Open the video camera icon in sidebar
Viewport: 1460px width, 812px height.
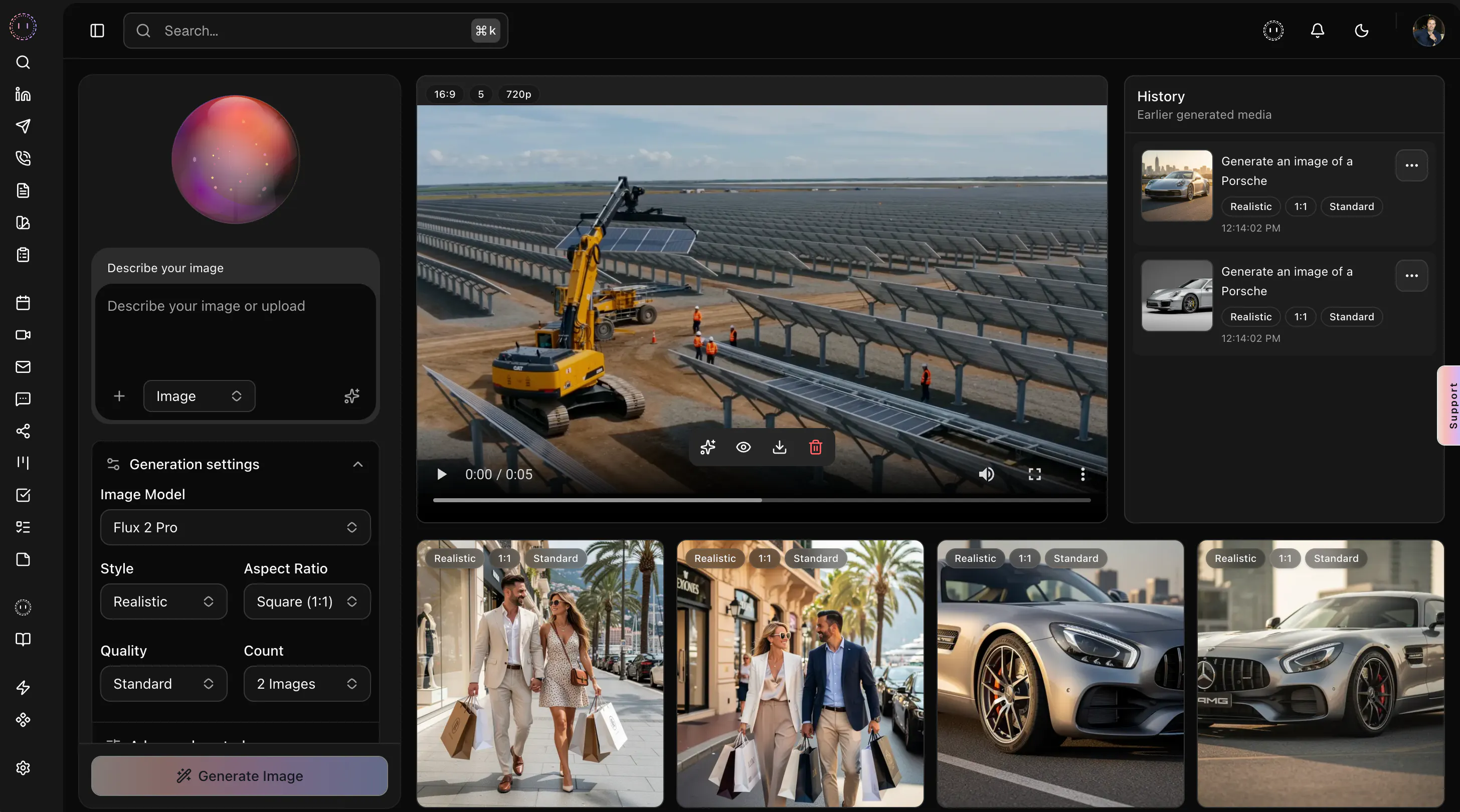(23, 335)
